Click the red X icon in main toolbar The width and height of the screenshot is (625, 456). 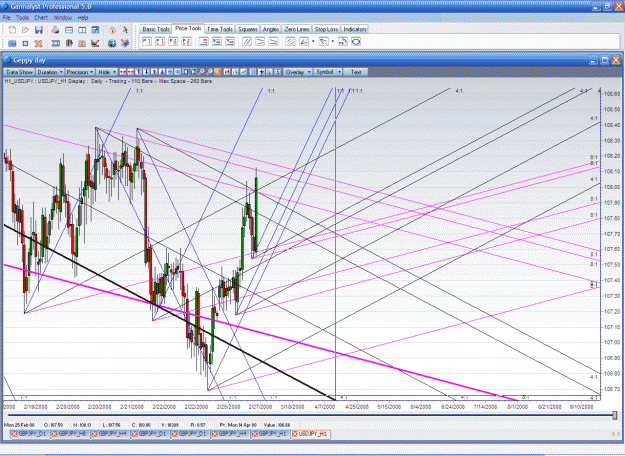[x=39, y=43]
